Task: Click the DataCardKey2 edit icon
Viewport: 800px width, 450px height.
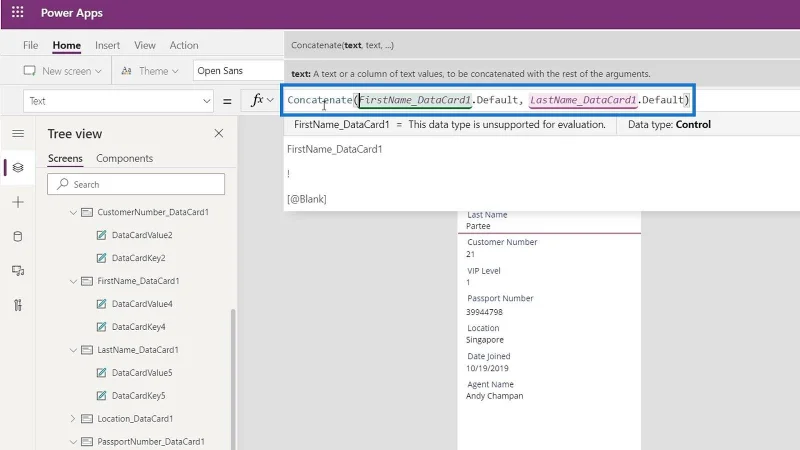Action: (102, 258)
